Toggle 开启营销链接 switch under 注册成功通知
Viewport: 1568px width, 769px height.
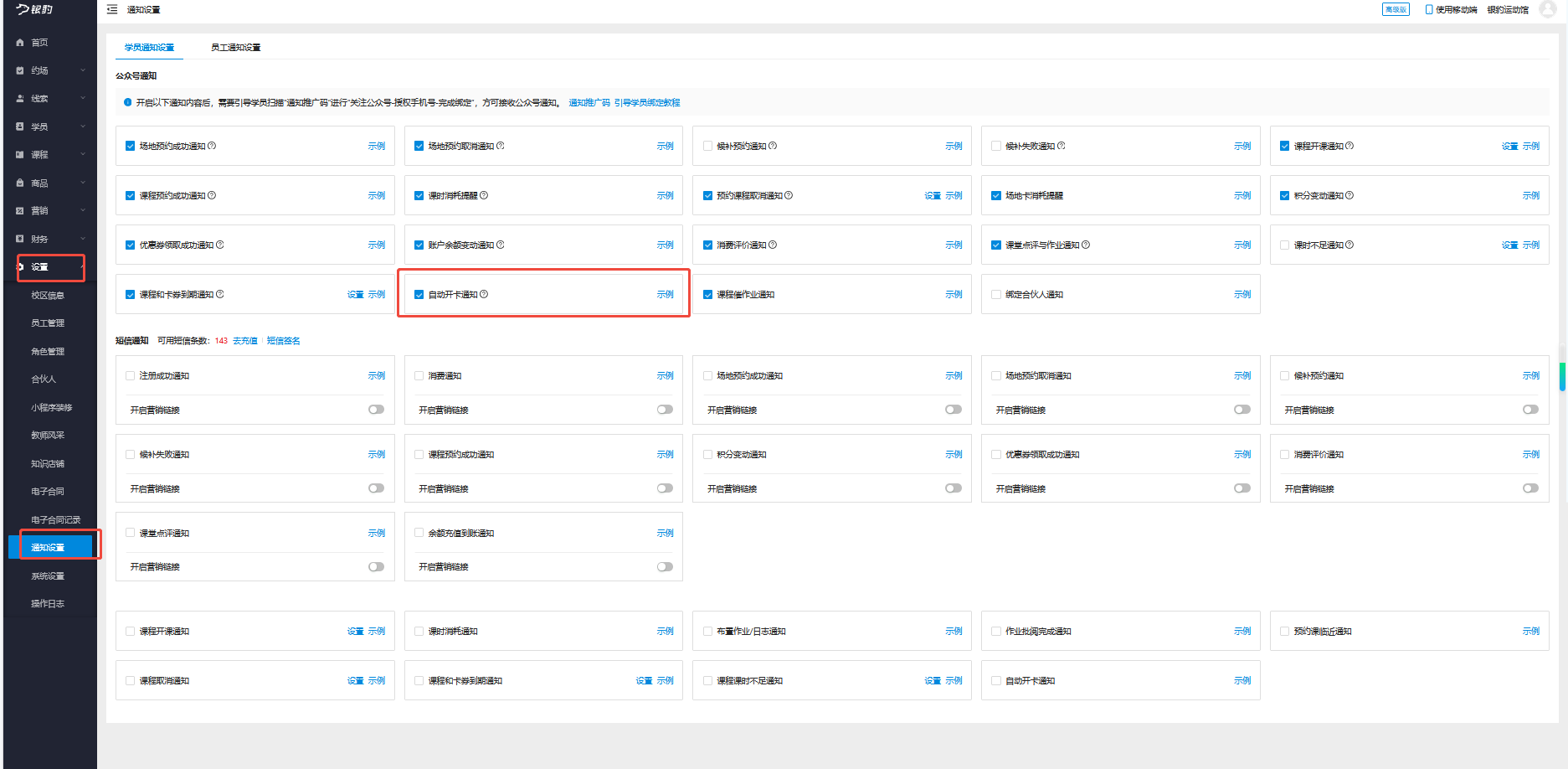[376, 410]
